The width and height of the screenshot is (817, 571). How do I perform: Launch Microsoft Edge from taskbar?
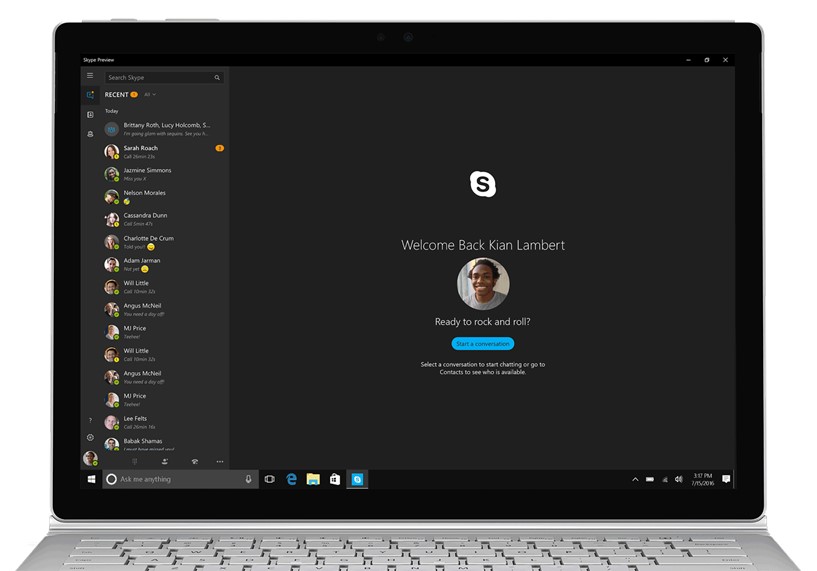(x=292, y=479)
